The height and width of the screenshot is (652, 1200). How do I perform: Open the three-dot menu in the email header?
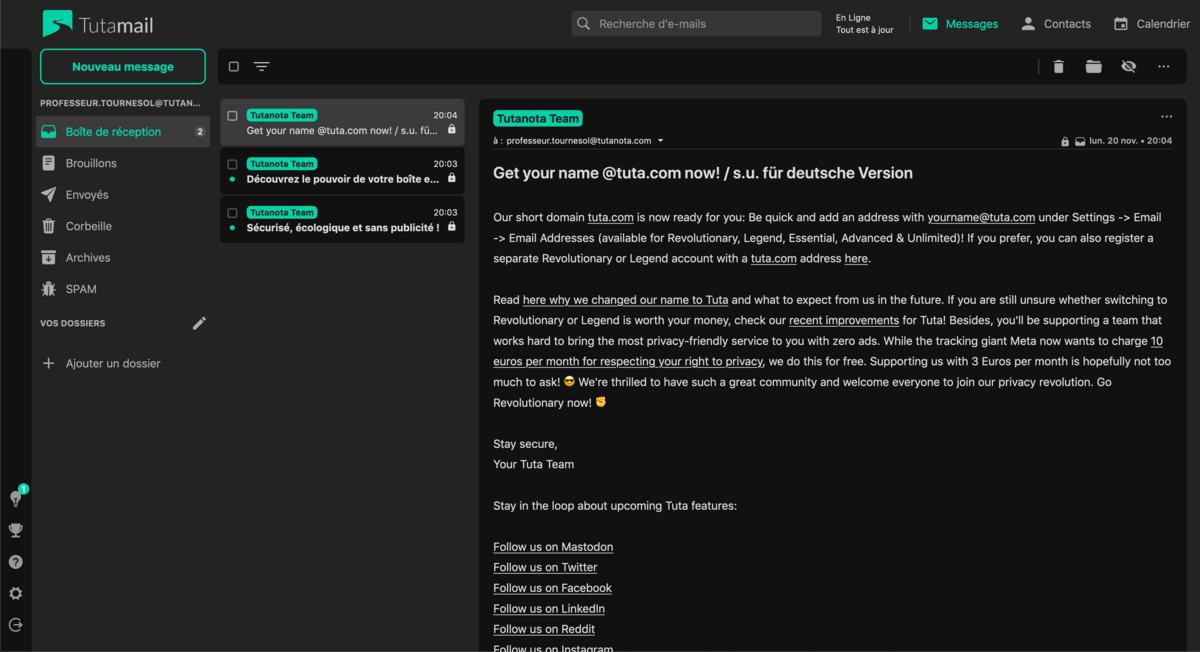click(1166, 117)
